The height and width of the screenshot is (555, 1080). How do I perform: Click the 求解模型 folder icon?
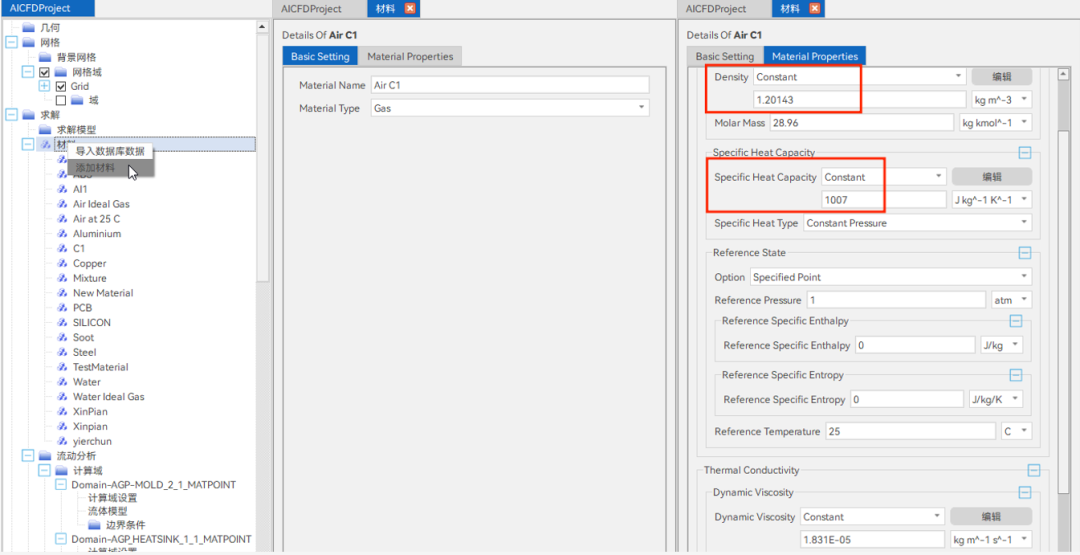(45, 129)
